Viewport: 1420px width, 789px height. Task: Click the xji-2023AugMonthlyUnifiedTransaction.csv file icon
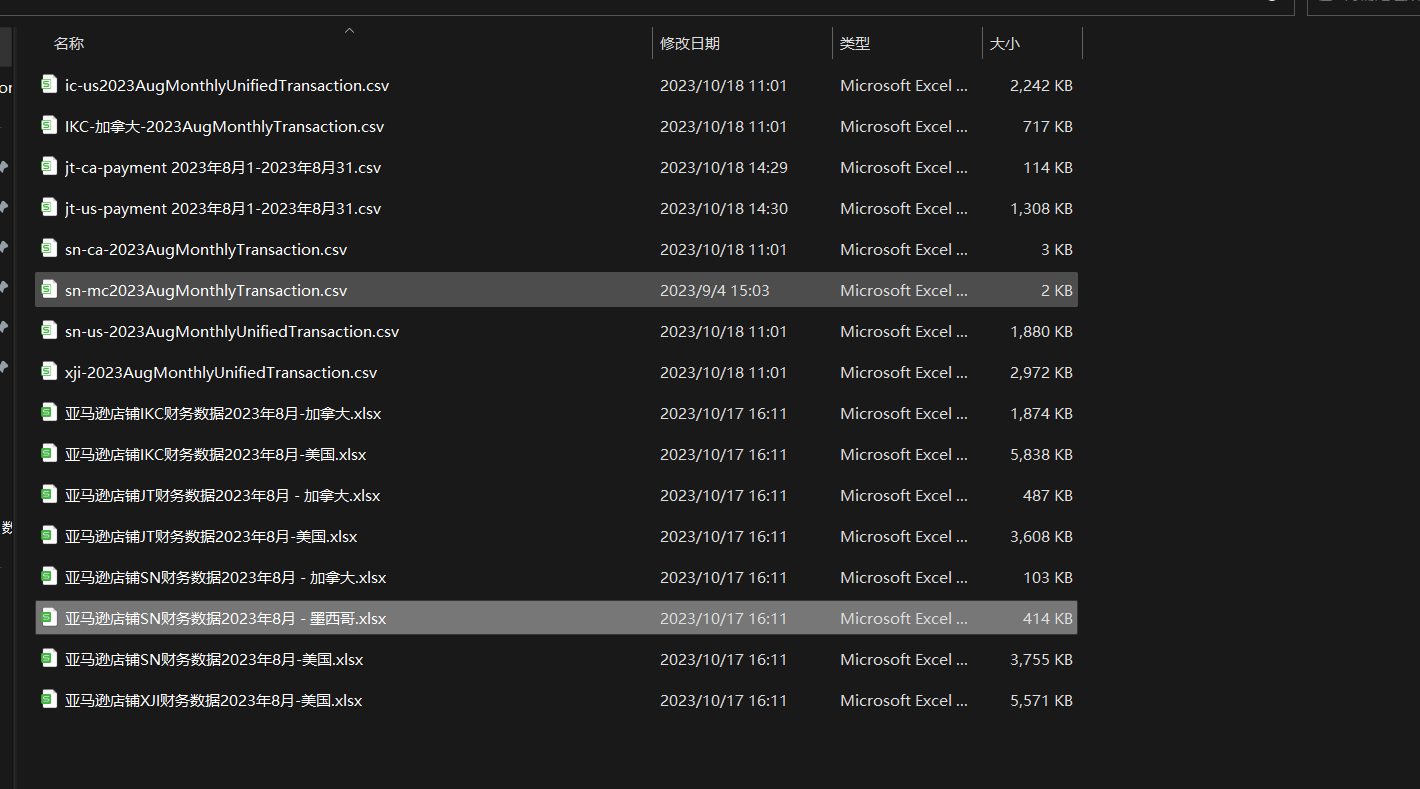tap(49, 372)
